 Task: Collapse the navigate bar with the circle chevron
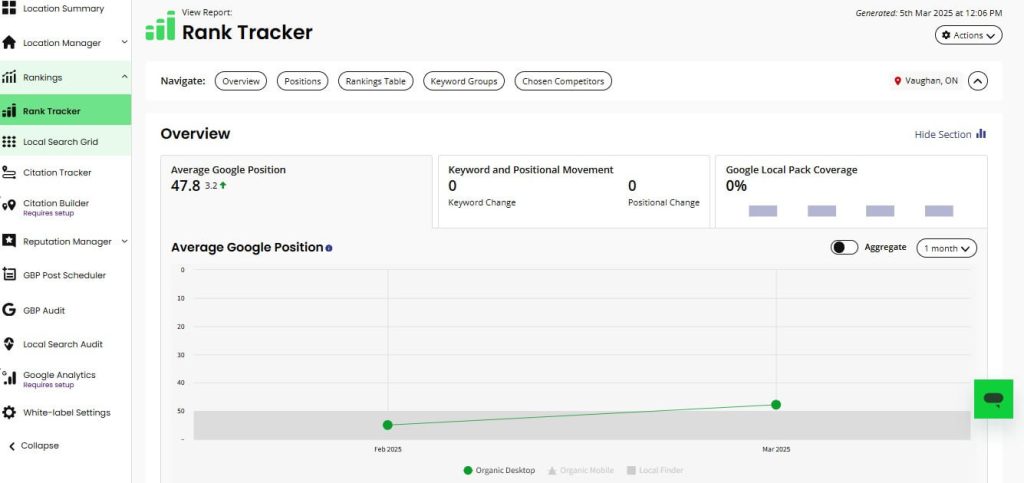[x=977, y=81]
